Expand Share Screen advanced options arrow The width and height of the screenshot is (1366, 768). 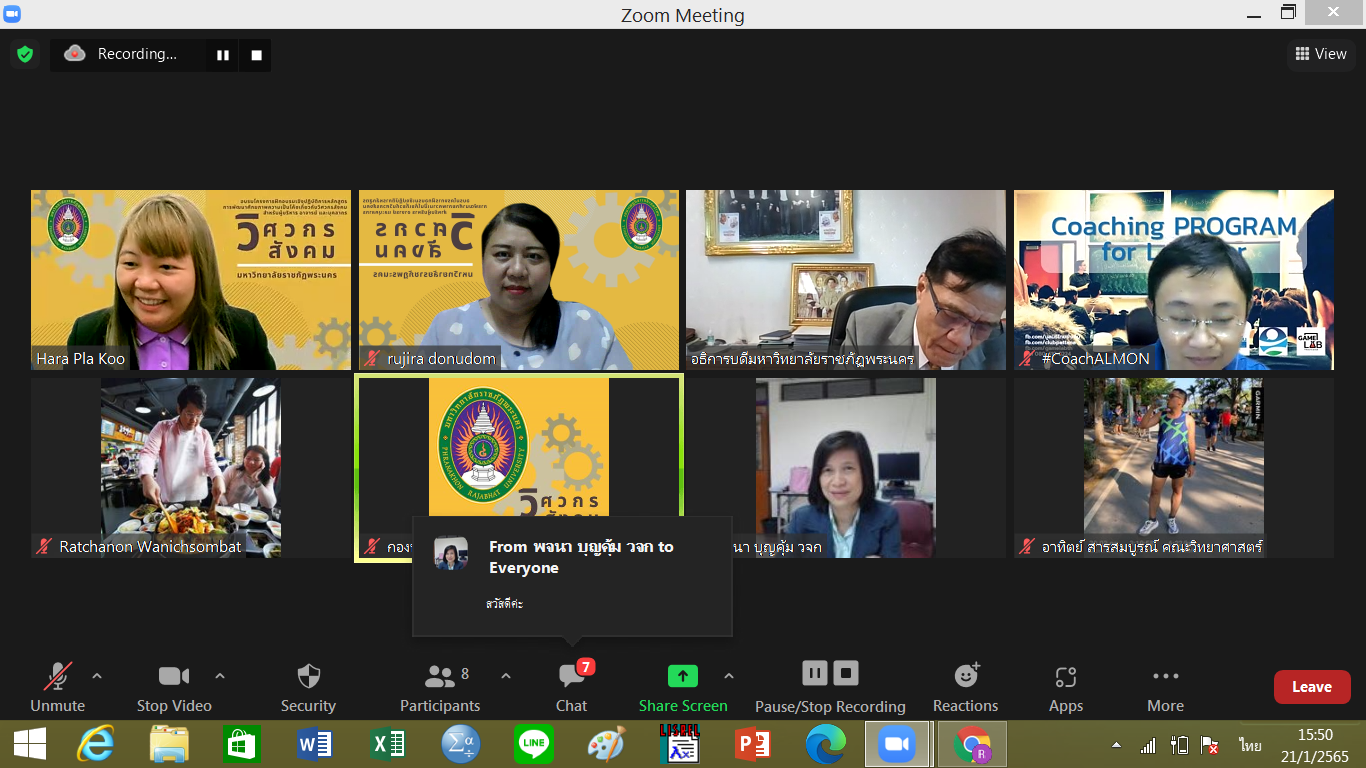tap(729, 677)
